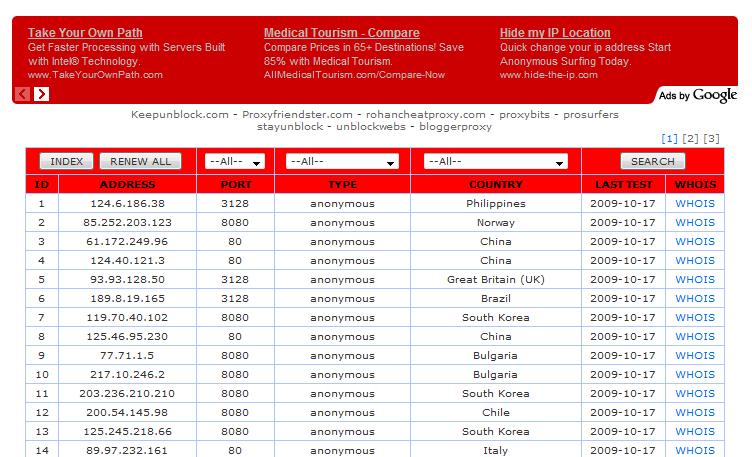Open the Ads by Google link

click(698, 95)
